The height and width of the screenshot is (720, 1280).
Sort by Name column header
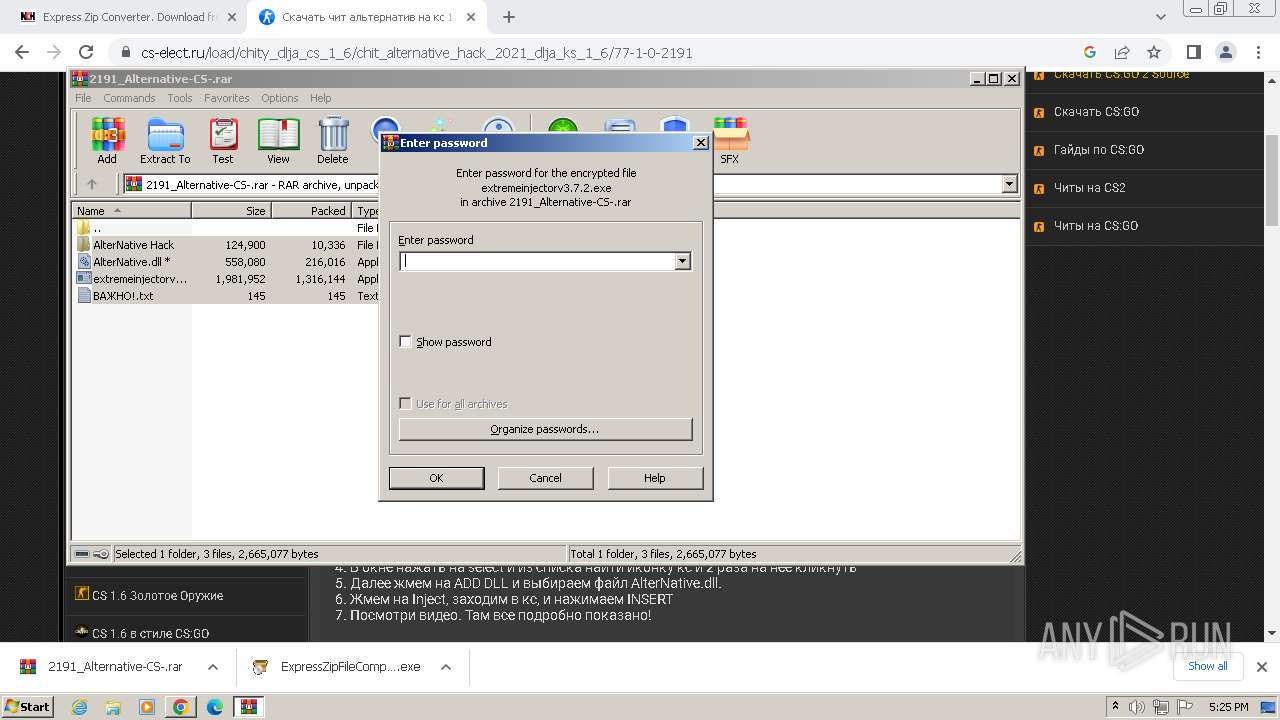[131, 211]
